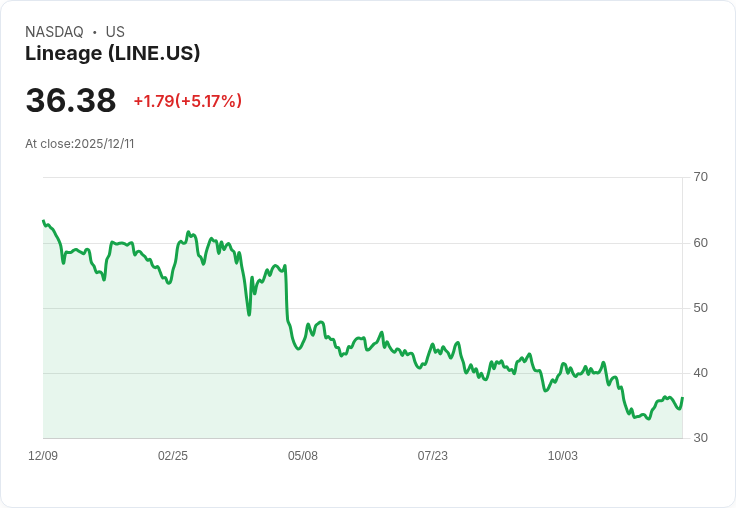
Task: Click the rightmost endpoint of the price line
Action: (x=682, y=399)
